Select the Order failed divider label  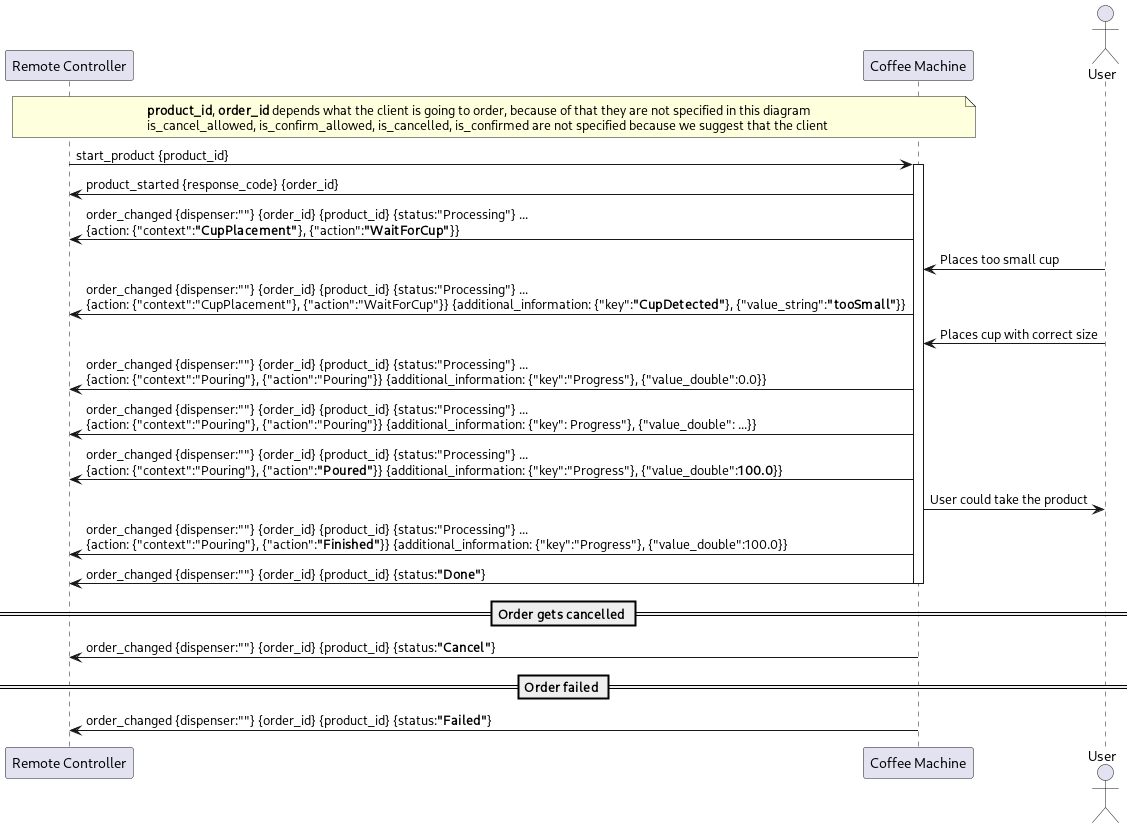[x=563, y=686]
